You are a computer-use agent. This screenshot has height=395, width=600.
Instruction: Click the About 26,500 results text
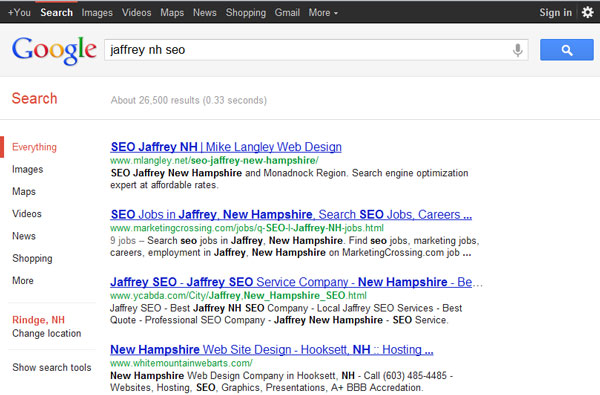(189, 100)
